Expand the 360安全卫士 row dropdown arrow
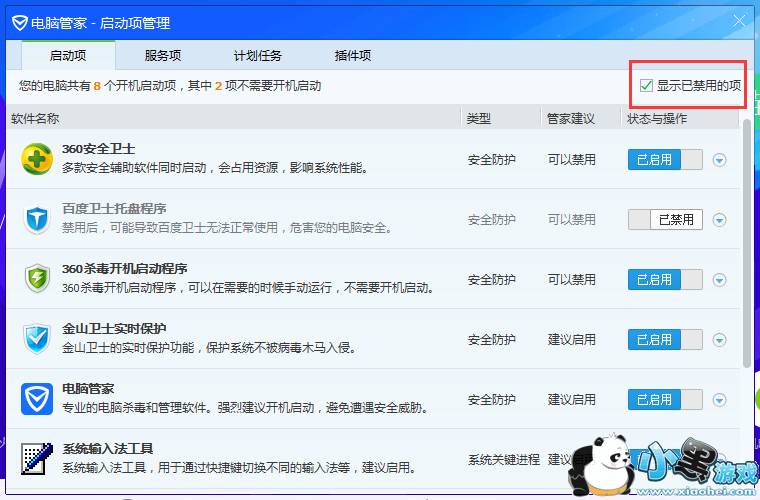This screenshot has width=760, height=500. pos(719,160)
